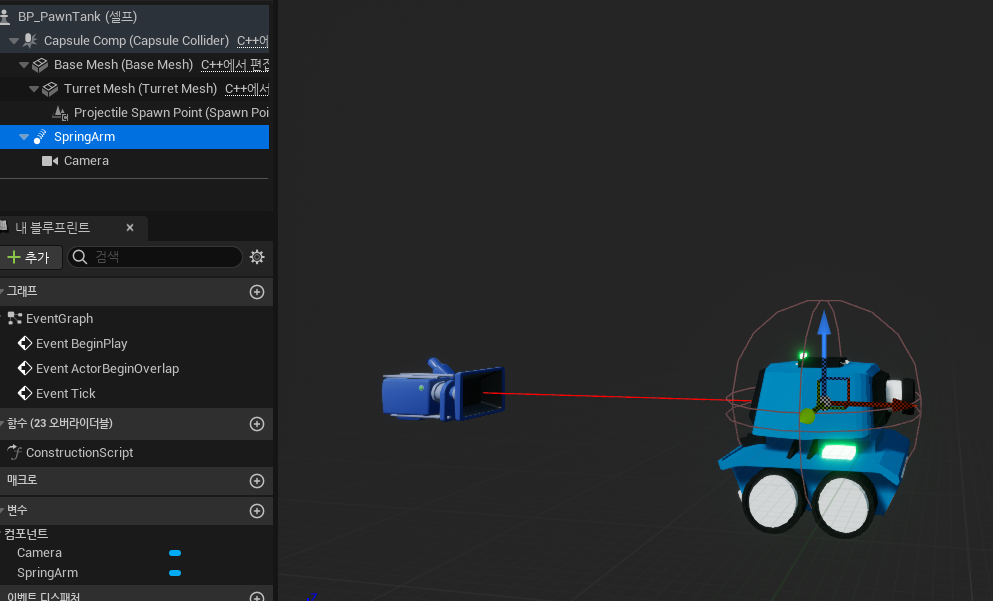Click the Event Tick diamond icon
Screen dimensions: 993x601
coord(25,393)
